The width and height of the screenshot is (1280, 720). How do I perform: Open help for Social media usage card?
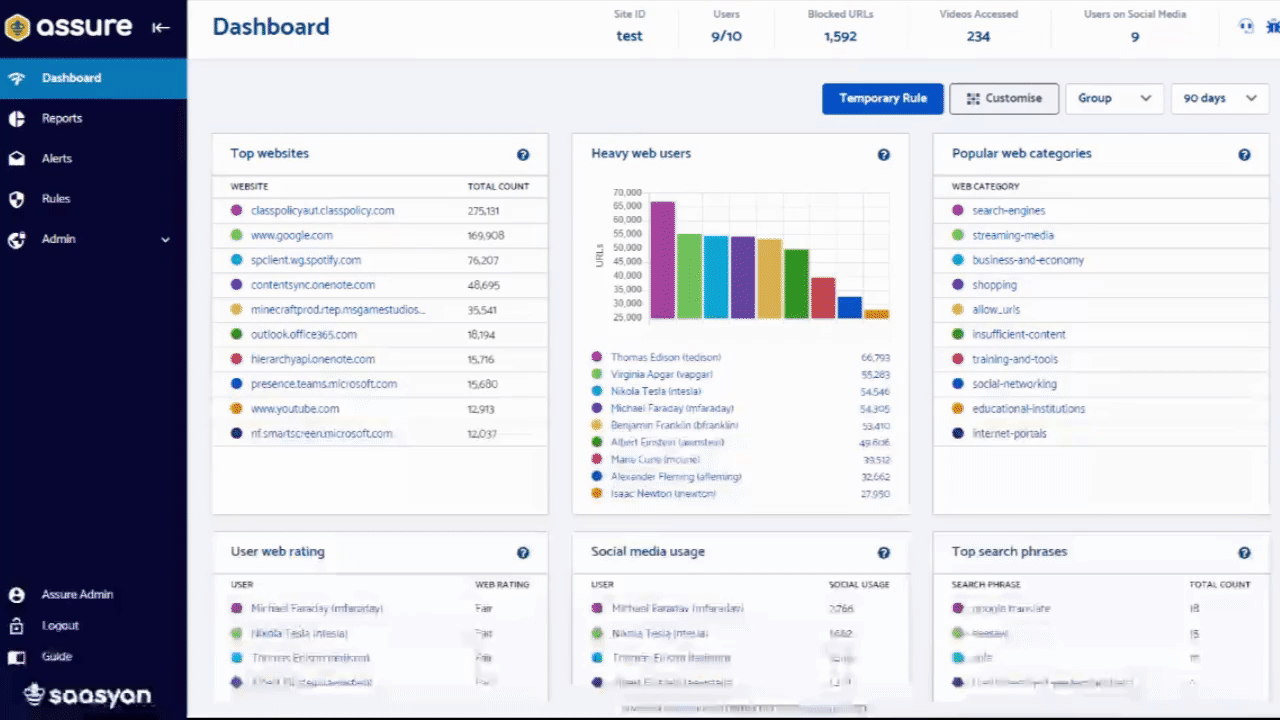click(x=884, y=553)
